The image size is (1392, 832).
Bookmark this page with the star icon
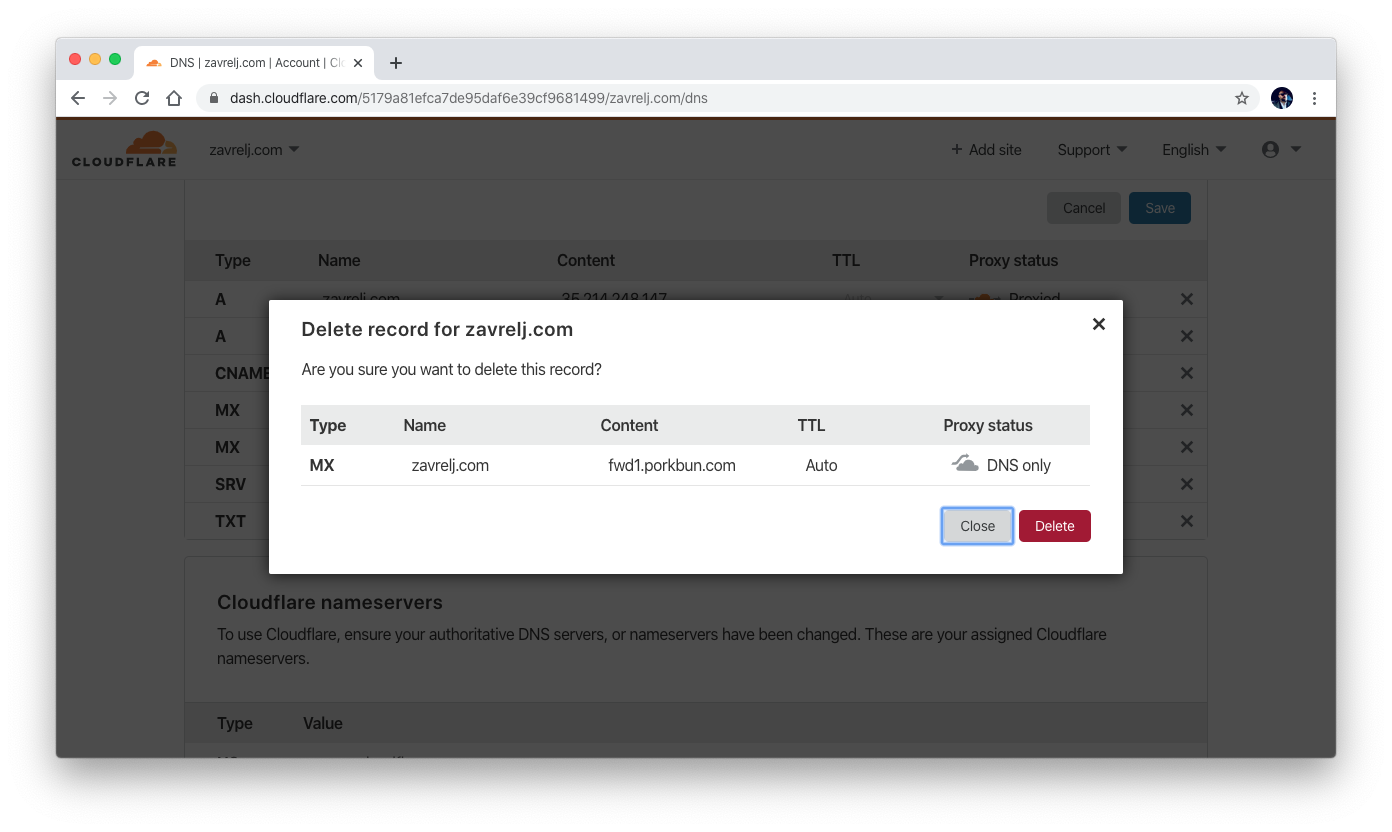click(x=1241, y=98)
